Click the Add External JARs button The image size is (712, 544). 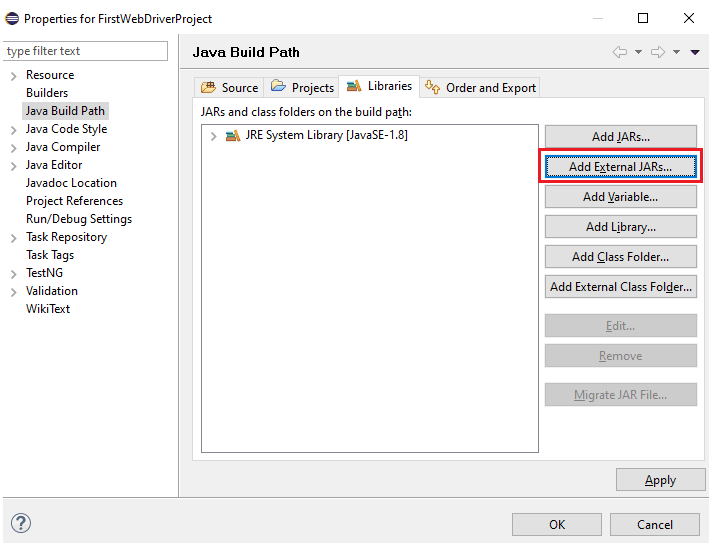[x=620, y=167]
